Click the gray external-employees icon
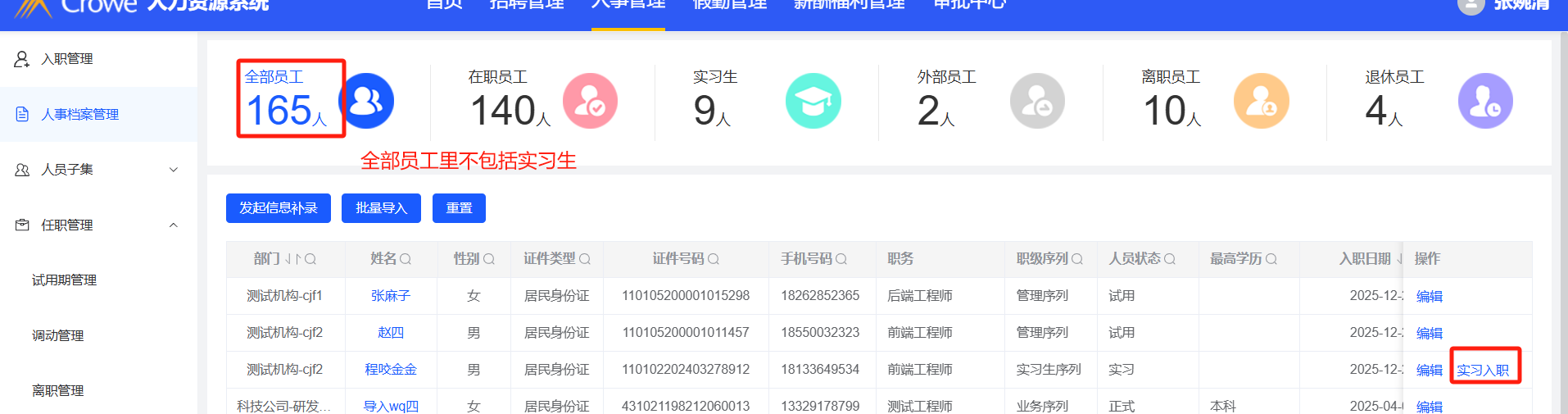This screenshot has width=1568, height=414. coord(1037,101)
